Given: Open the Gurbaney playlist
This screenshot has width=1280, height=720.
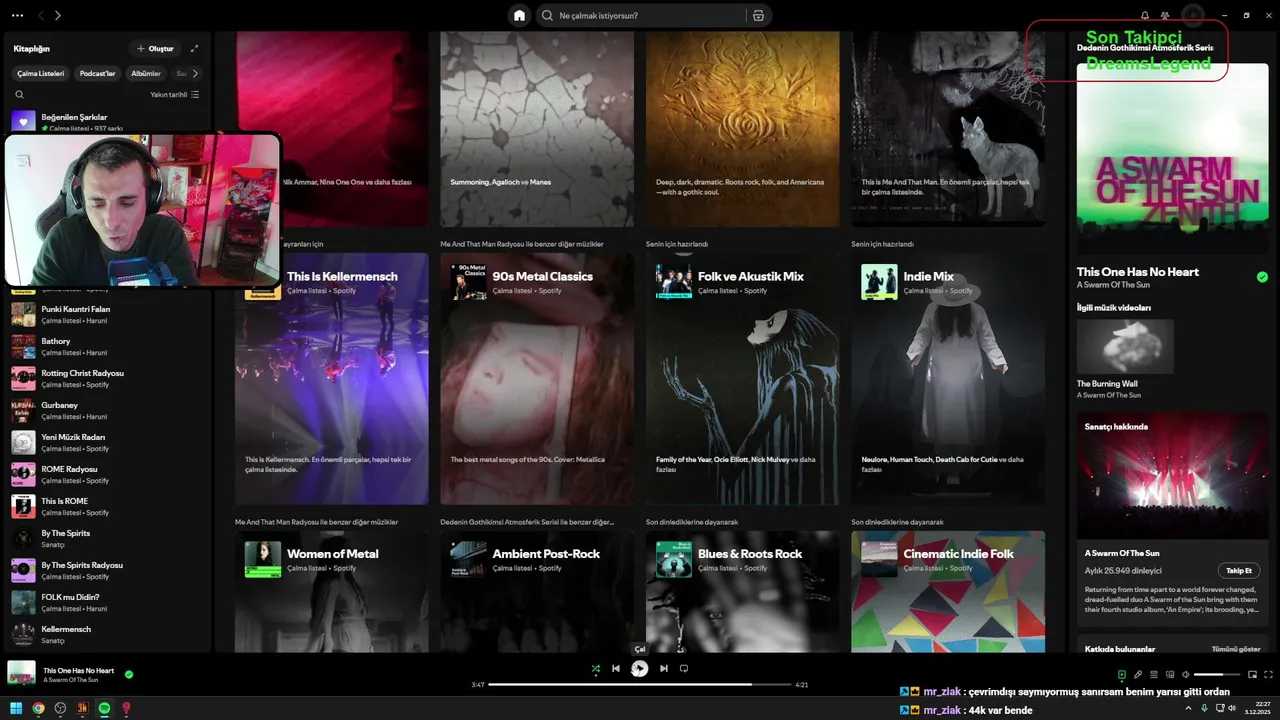Looking at the screenshot, I should tap(108, 410).
